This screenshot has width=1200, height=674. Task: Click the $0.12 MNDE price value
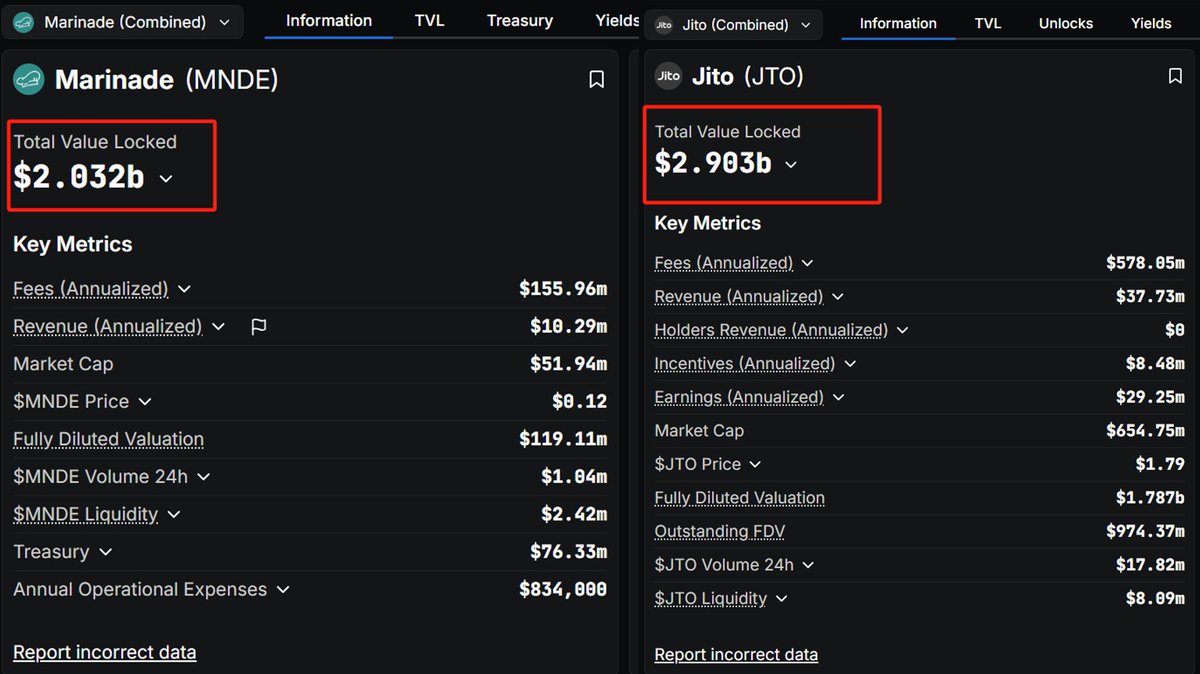579,402
